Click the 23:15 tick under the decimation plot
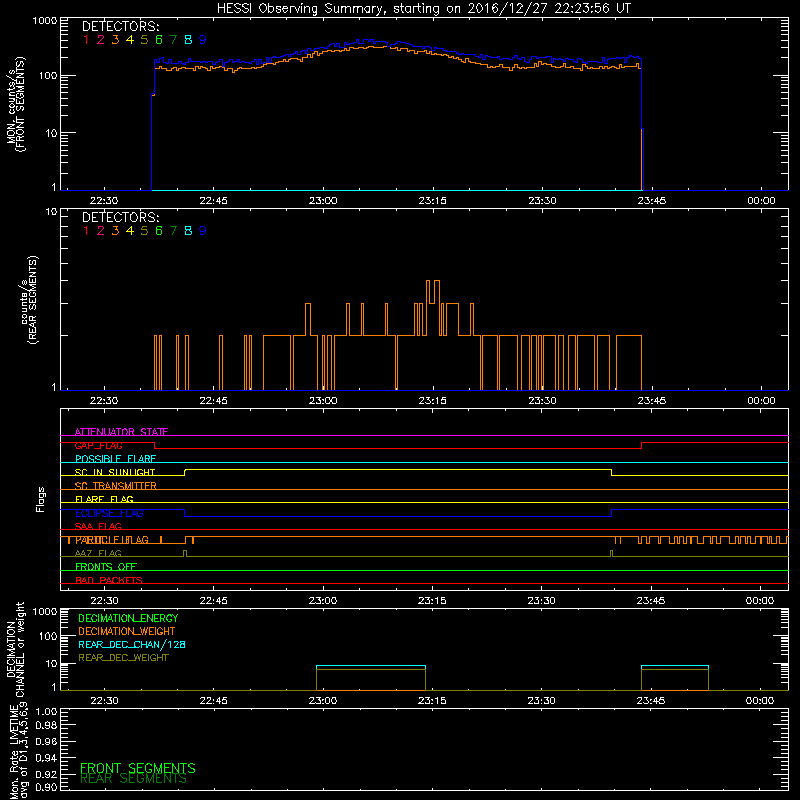The height and width of the screenshot is (800, 800). coord(432,701)
